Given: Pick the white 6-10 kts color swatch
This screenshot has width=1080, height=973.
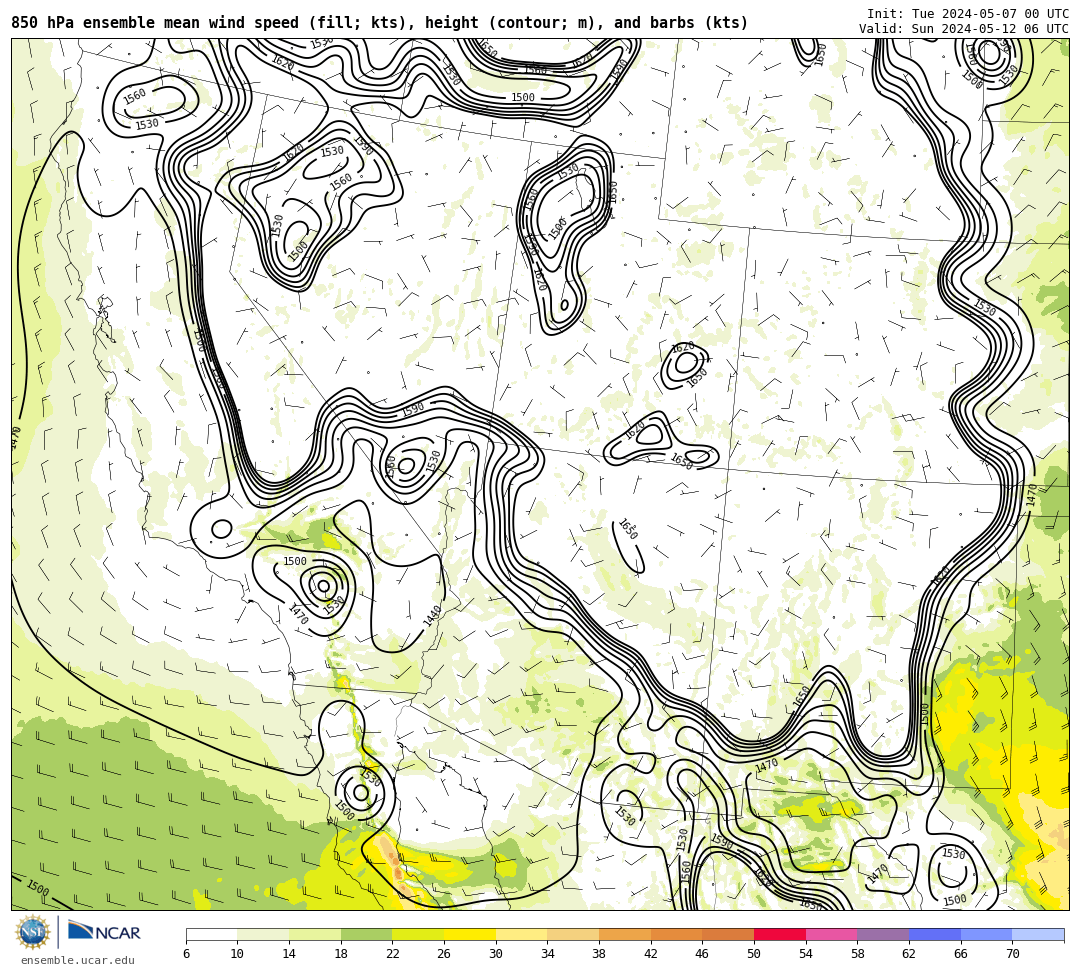Looking at the screenshot, I should [211, 934].
